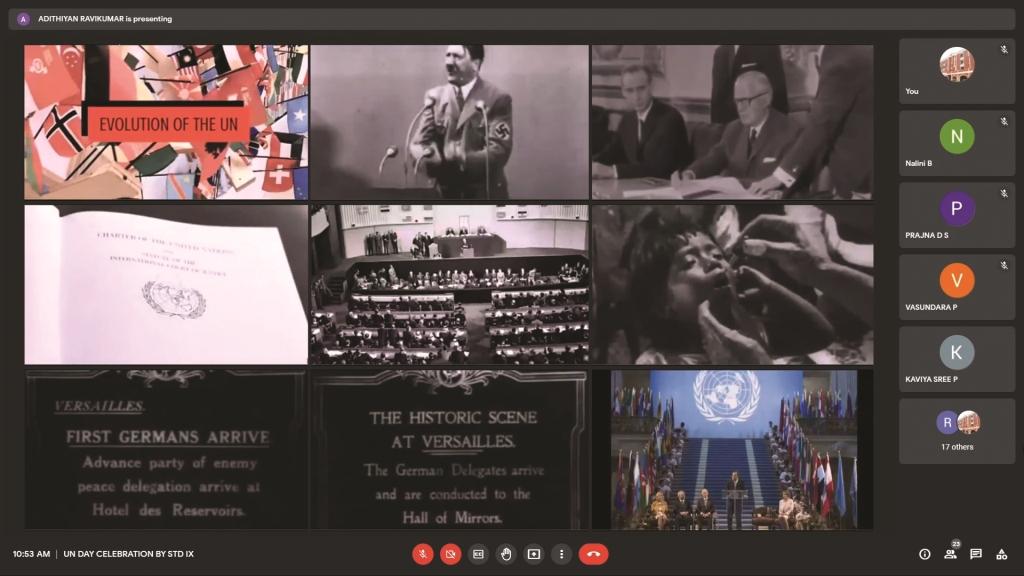This screenshot has height=576, width=1024.
Task: Click the Evolution of the UN slide image
Action: 166,122
